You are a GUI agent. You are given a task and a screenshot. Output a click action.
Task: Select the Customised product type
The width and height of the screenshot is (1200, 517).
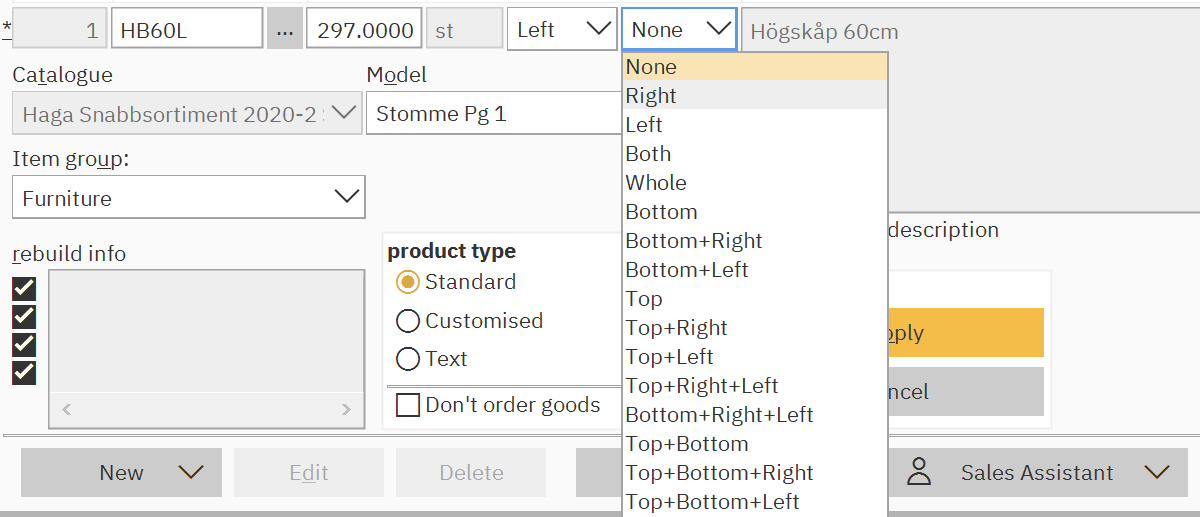(x=408, y=321)
